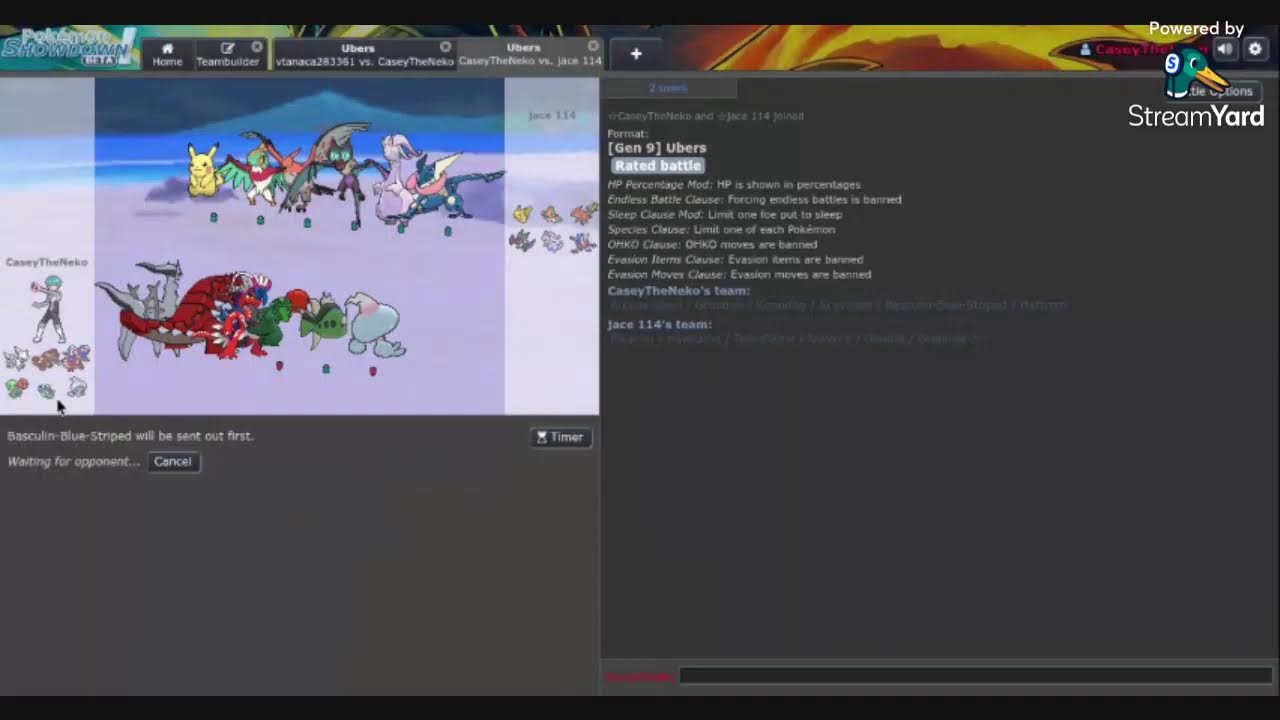Go to the Home tab

coord(167,54)
